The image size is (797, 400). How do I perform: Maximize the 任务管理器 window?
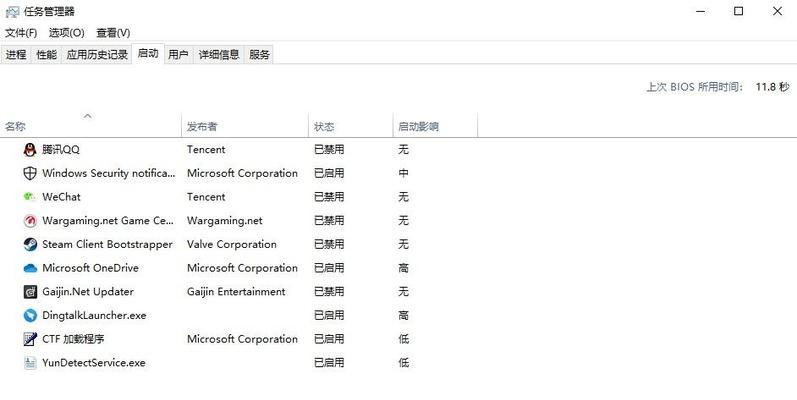pos(739,11)
